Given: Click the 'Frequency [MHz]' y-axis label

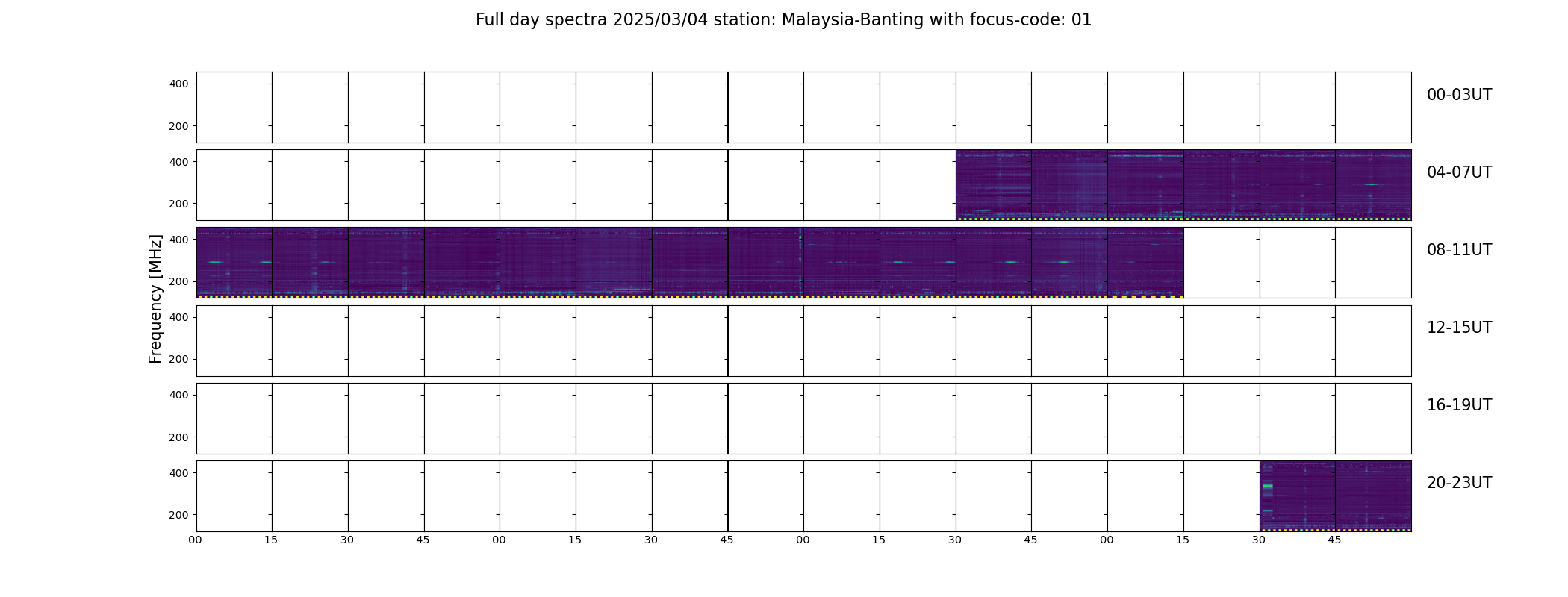Looking at the screenshot, I should [155, 299].
